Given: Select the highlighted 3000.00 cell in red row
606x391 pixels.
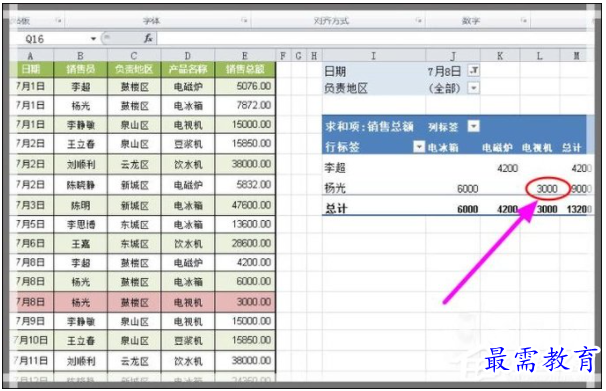Looking at the screenshot, I should click(x=245, y=302).
